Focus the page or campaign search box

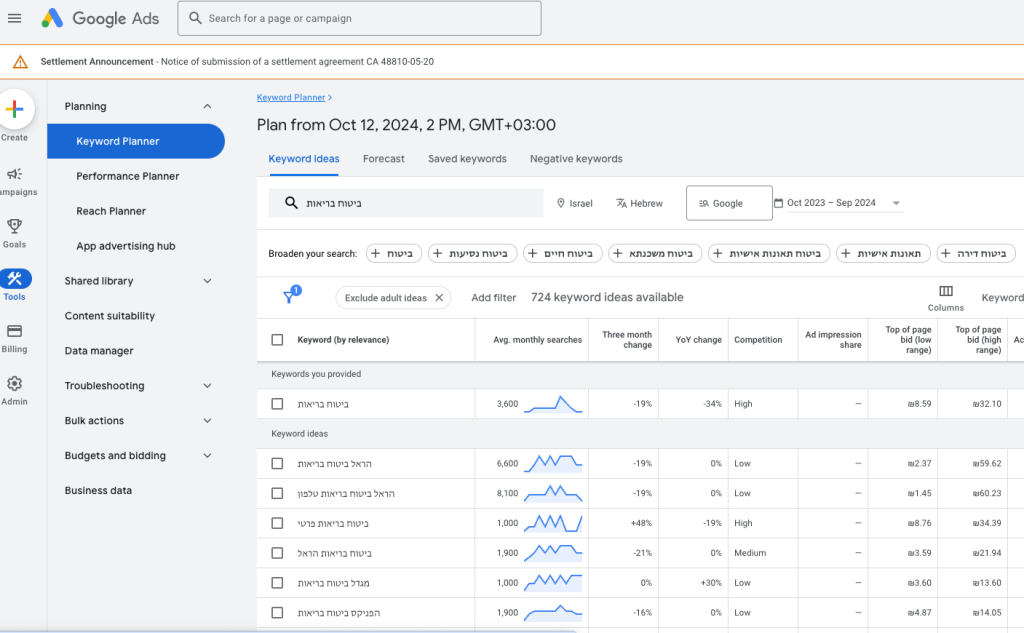[359, 18]
